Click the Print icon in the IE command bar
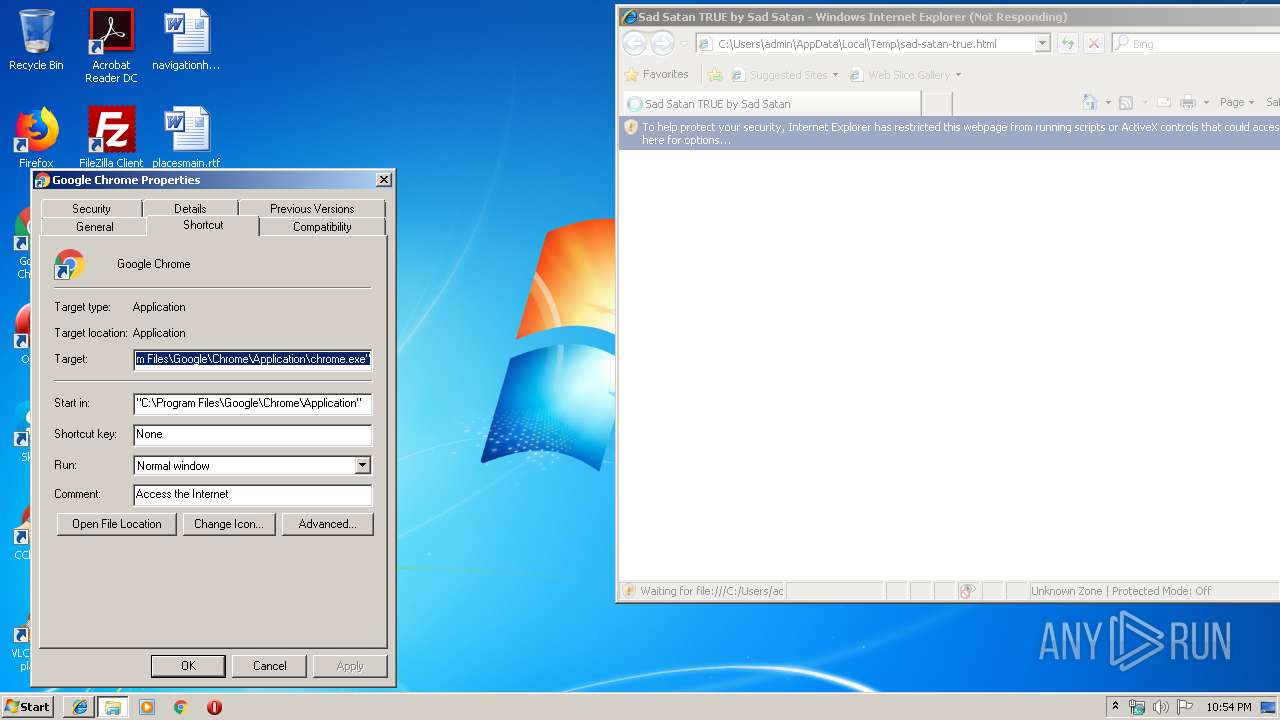 click(1188, 103)
